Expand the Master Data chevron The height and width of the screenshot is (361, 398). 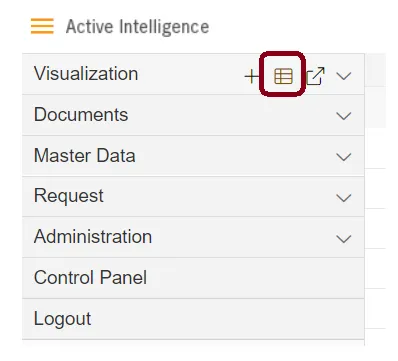tap(344, 157)
